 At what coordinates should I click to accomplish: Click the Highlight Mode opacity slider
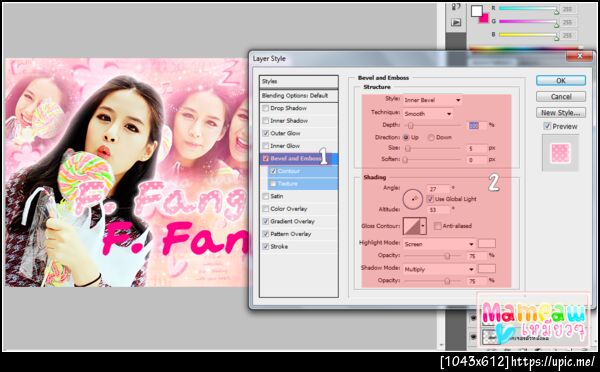coord(447,256)
